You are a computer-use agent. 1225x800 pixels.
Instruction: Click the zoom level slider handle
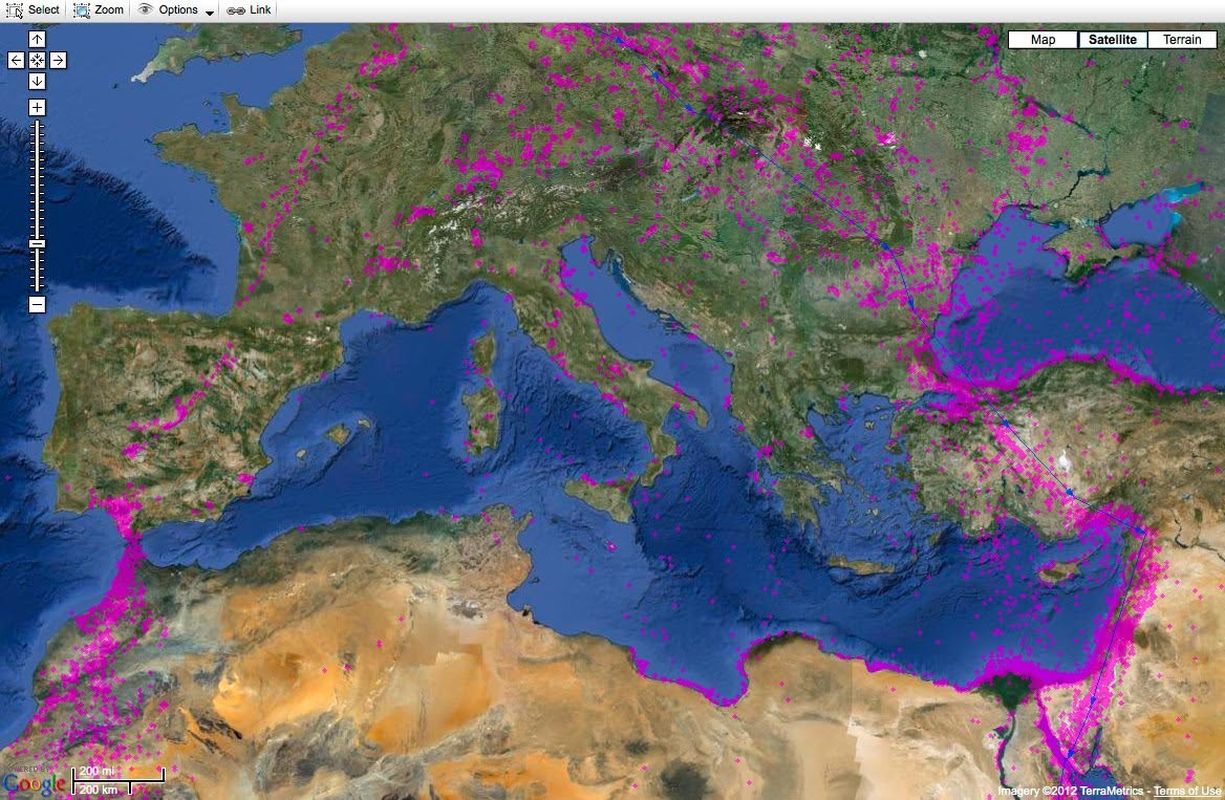point(37,243)
